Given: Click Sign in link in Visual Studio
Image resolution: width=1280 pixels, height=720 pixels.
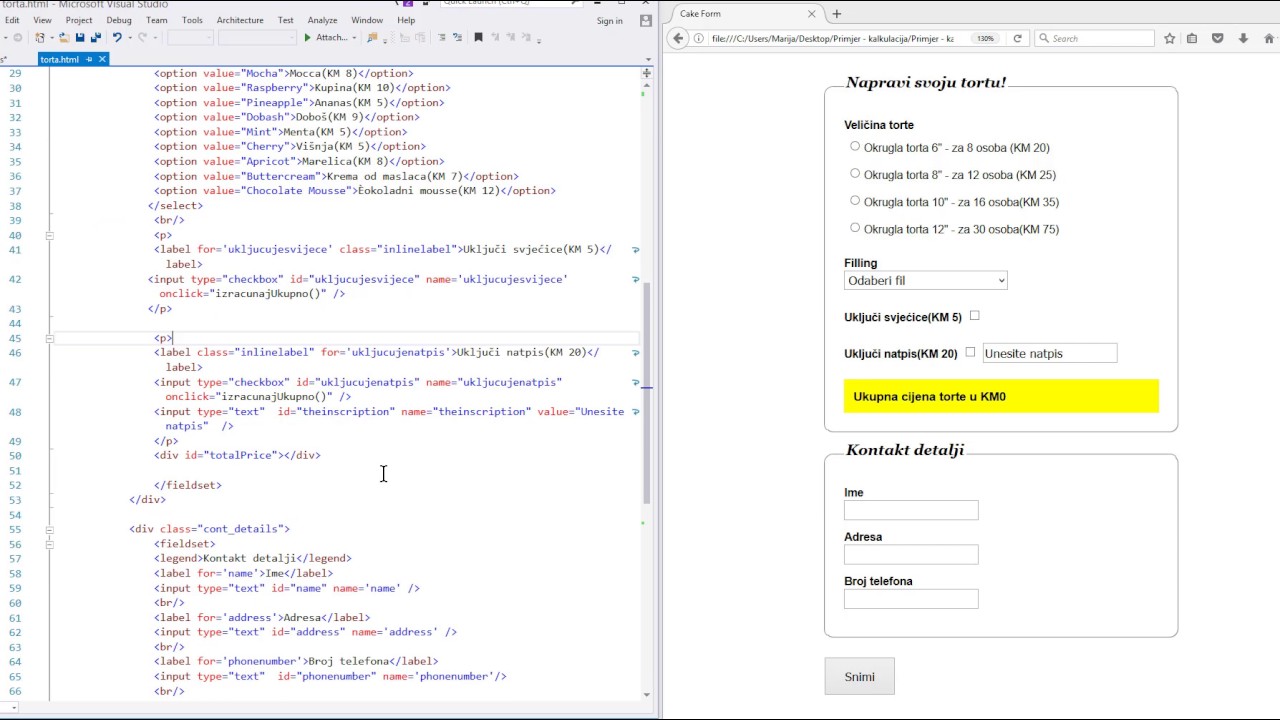Looking at the screenshot, I should point(609,21).
